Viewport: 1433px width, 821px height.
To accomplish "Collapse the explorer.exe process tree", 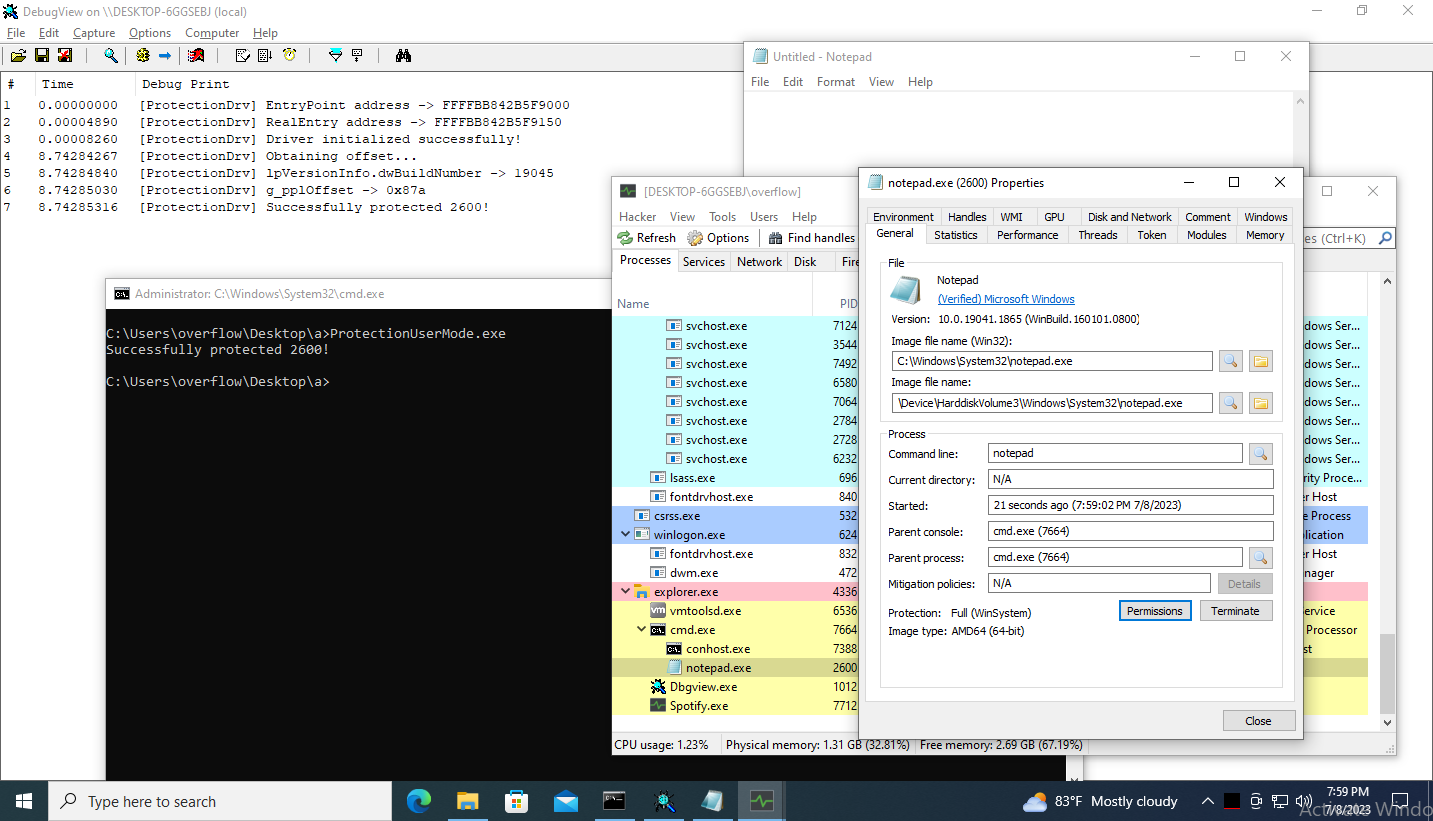I will [627, 591].
